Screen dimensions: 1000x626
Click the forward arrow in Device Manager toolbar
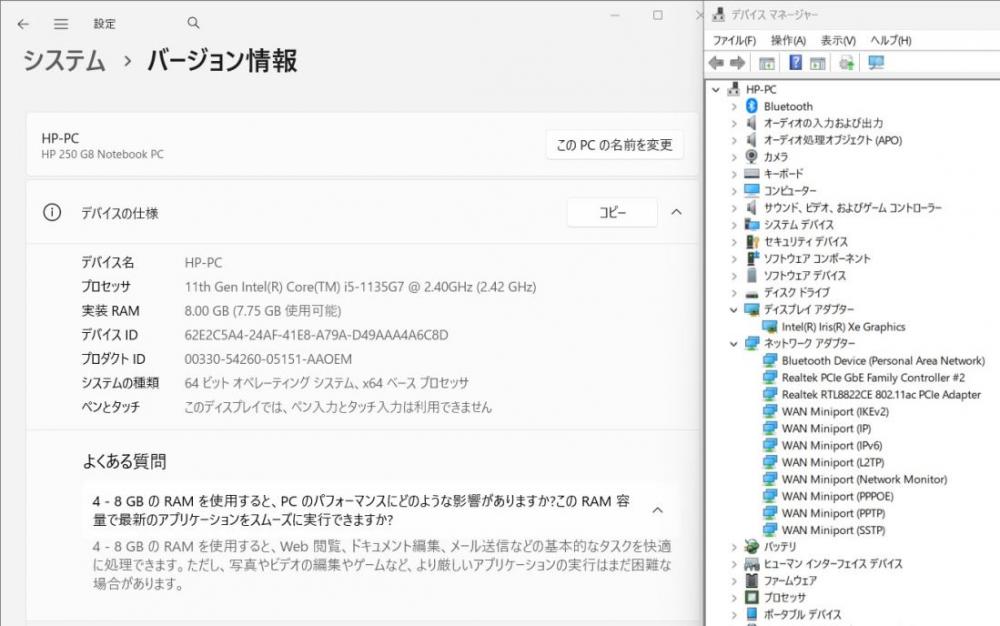pos(738,62)
